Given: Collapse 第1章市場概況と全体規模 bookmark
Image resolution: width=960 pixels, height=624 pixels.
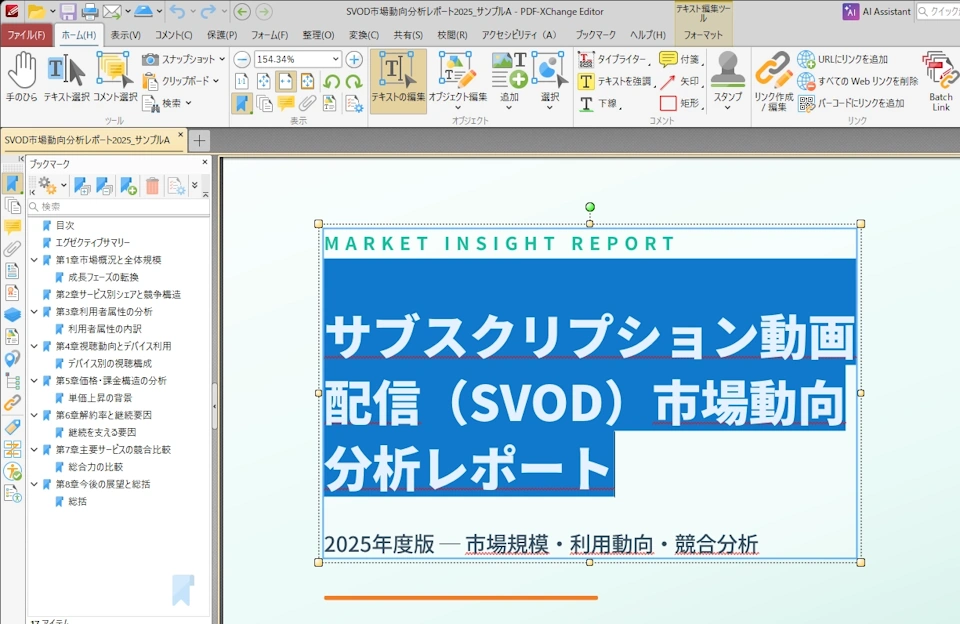Looking at the screenshot, I should [x=34, y=260].
